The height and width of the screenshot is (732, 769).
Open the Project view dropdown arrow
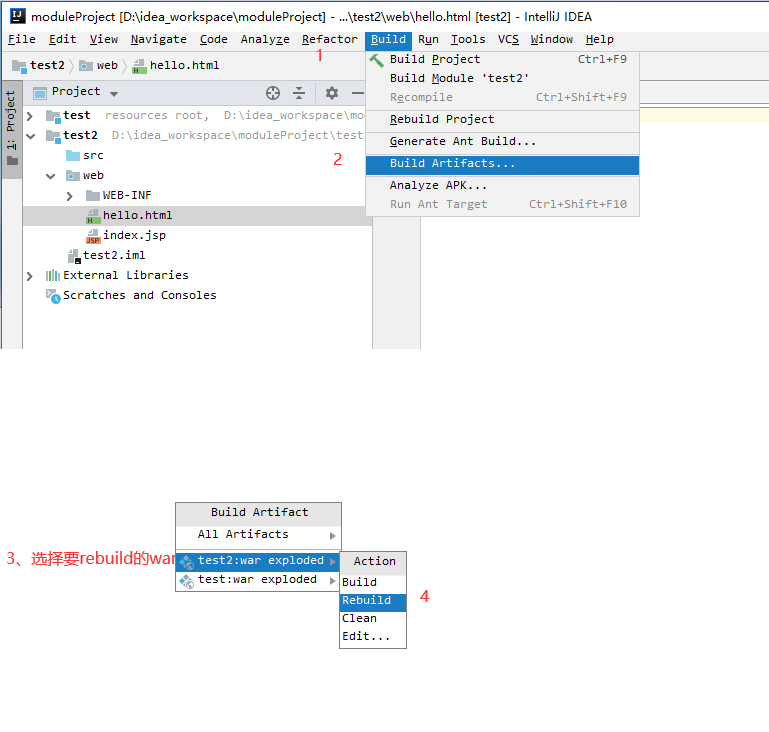coord(114,94)
